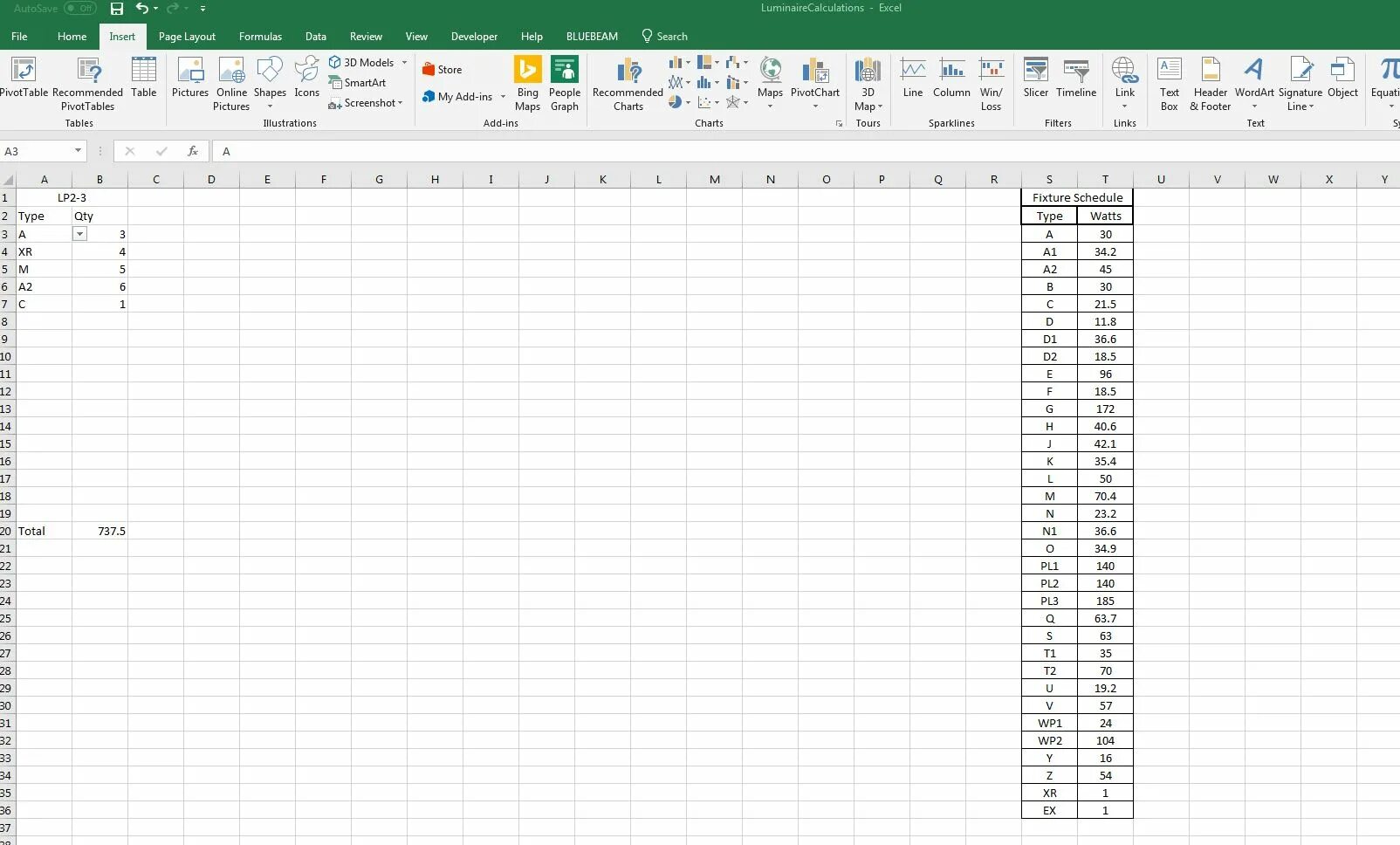1400x845 pixels.
Task: Insert SmartArt graphic
Action: pos(358,83)
